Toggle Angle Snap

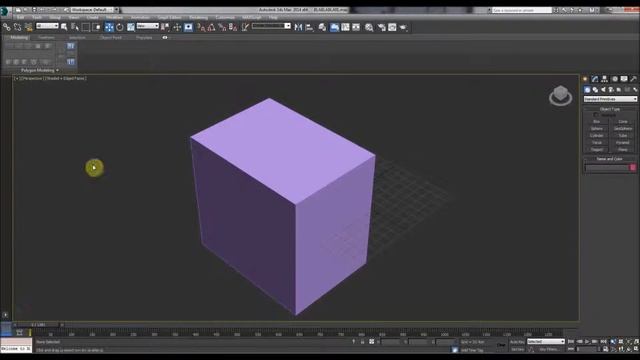coord(211,27)
